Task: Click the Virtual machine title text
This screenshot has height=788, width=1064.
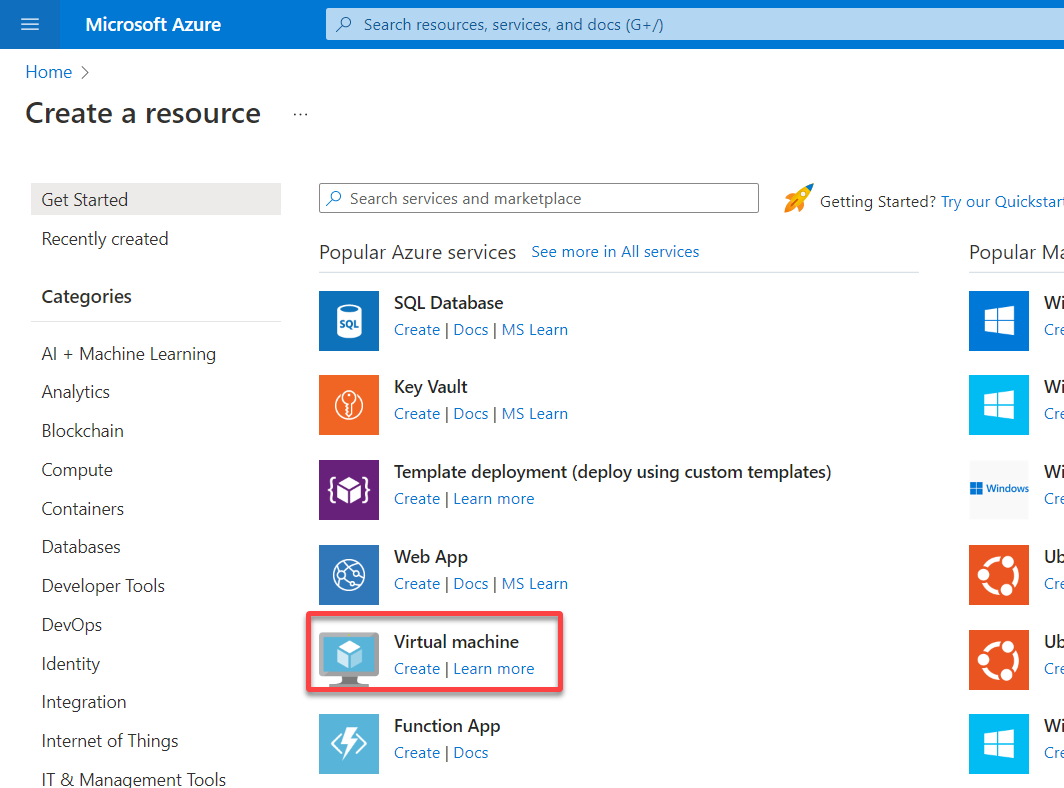Action: pos(456,641)
